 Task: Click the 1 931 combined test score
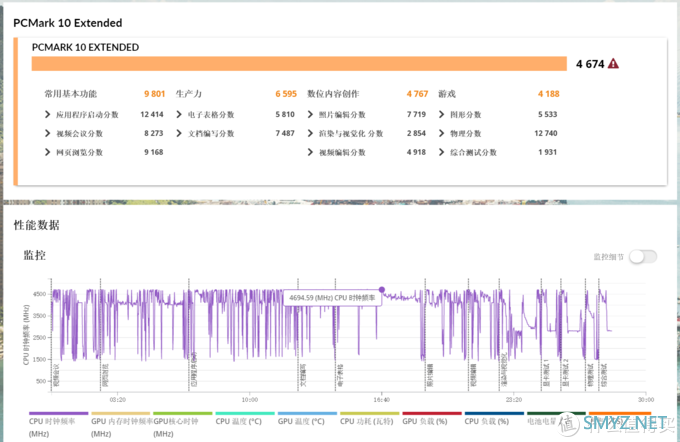tap(547, 152)
